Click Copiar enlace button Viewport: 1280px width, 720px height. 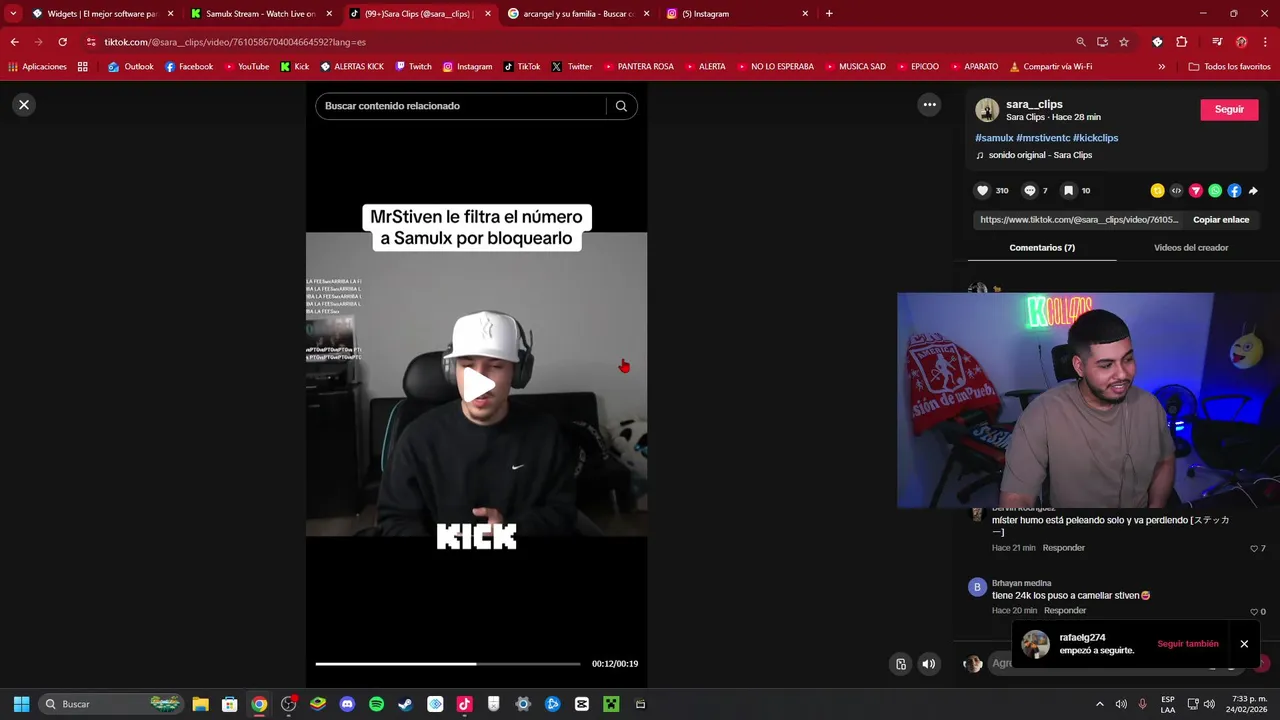1221,220
